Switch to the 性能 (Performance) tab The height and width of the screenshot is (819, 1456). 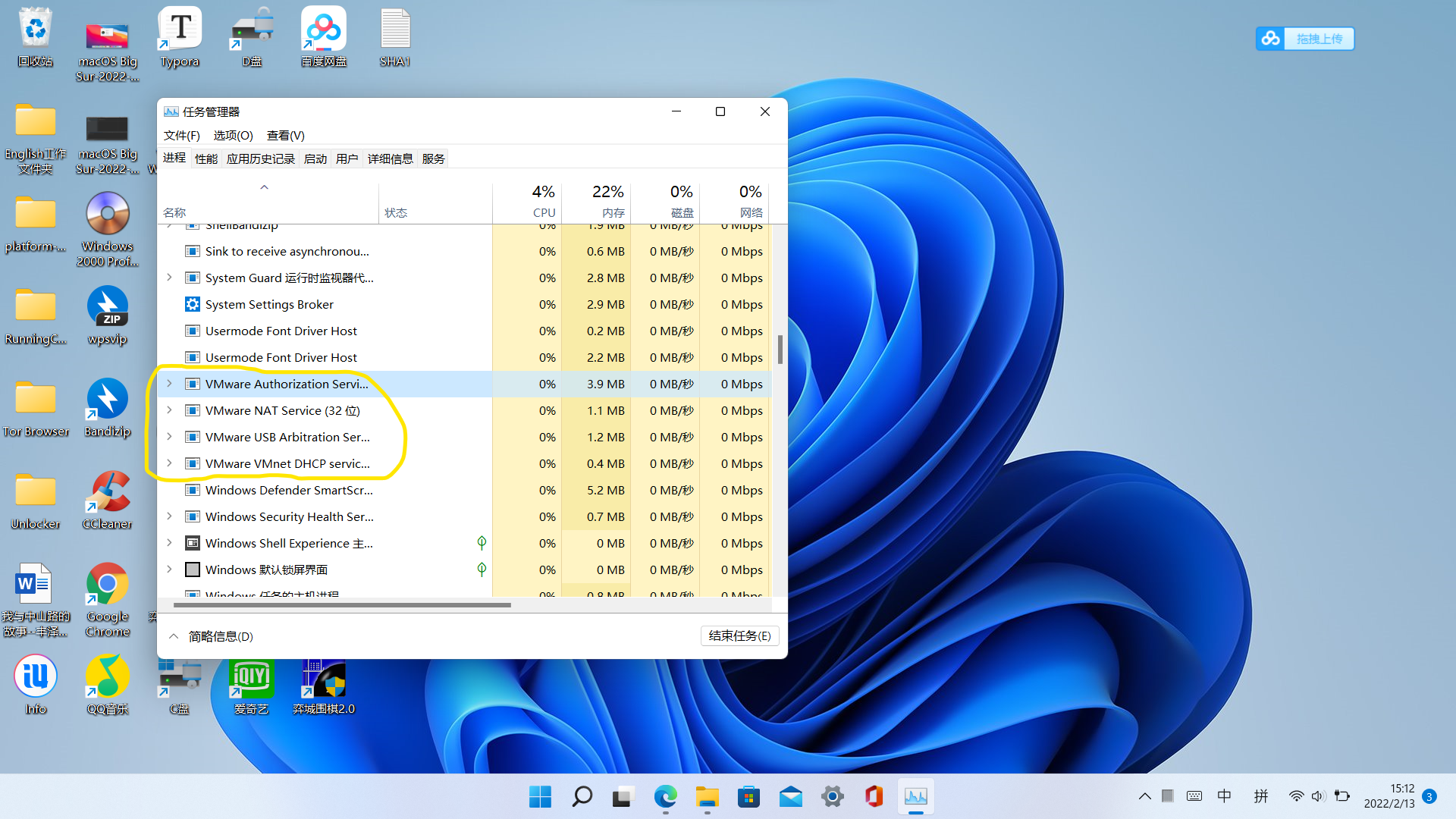pyautogui.click(x=206, y=158)
